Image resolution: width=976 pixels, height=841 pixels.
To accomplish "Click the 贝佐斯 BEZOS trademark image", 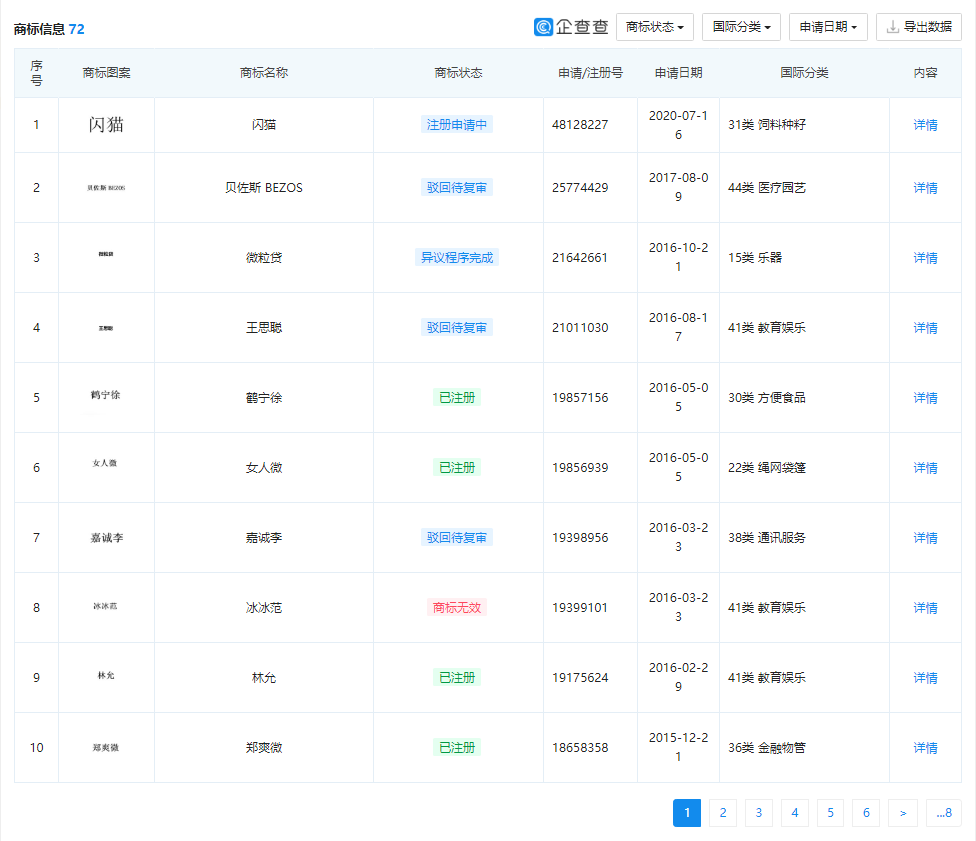I will click(106, 187).
